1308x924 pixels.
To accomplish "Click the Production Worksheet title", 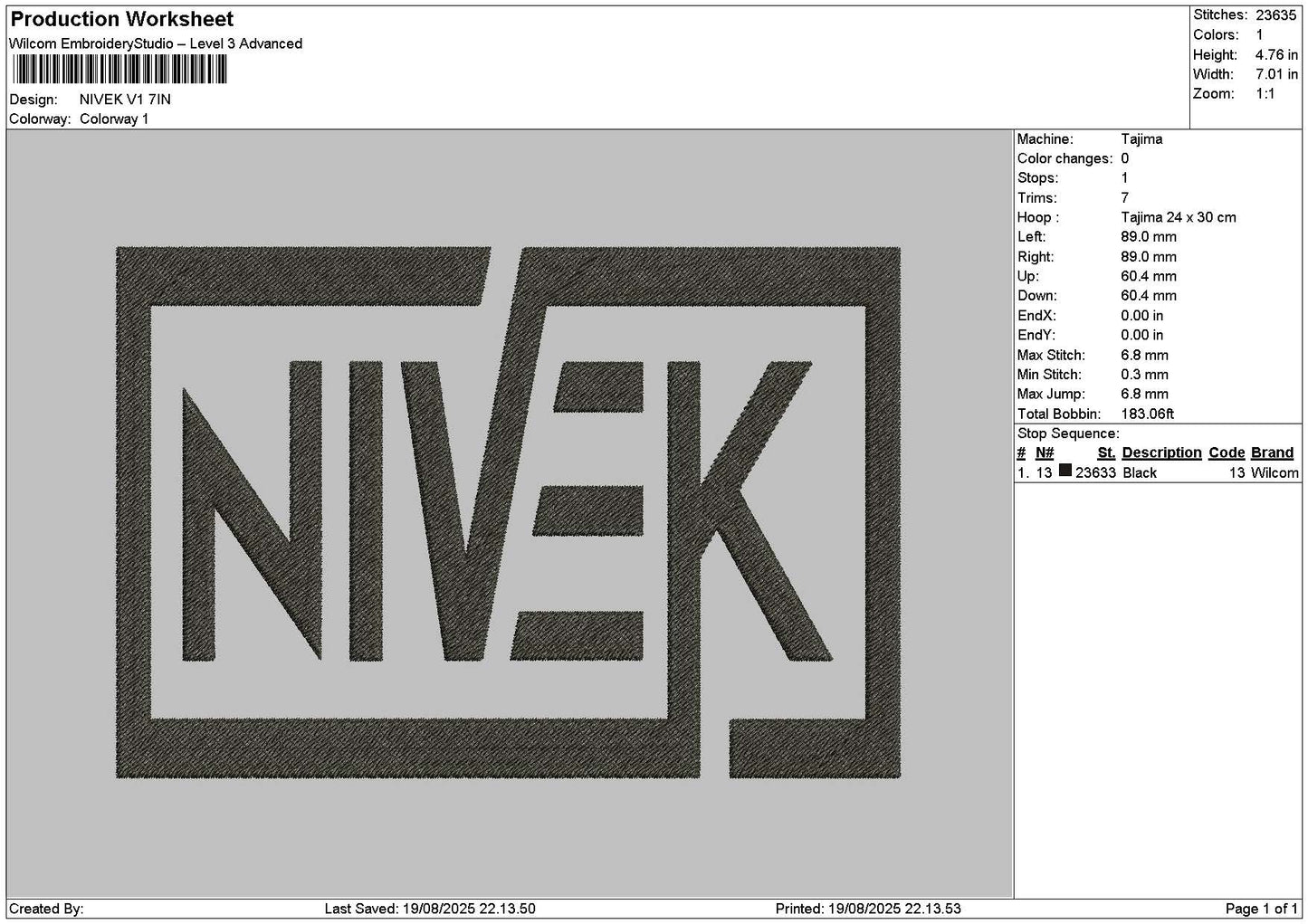I will point(122,19).
